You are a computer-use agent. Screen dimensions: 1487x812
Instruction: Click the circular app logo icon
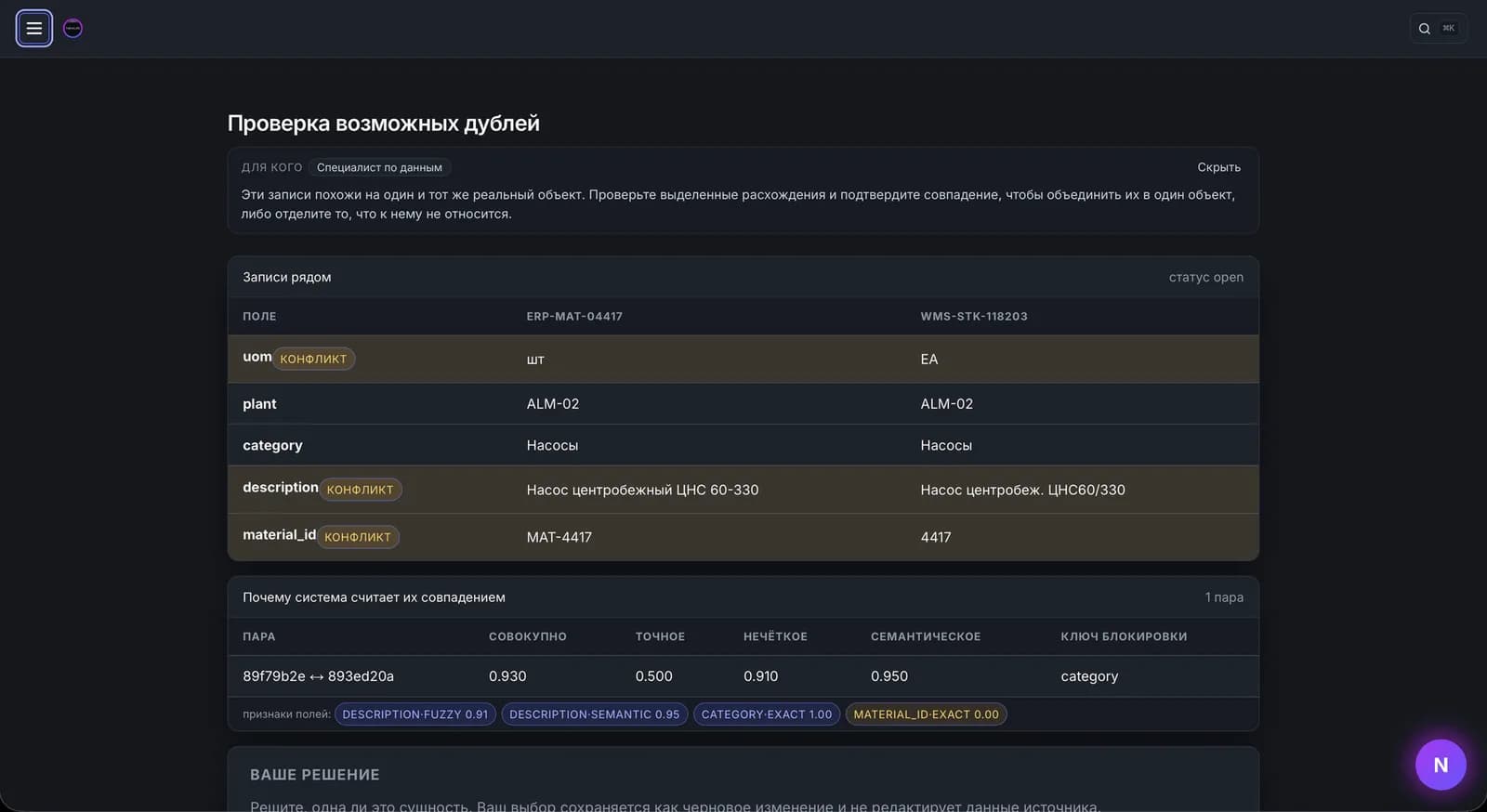[72, 28]
